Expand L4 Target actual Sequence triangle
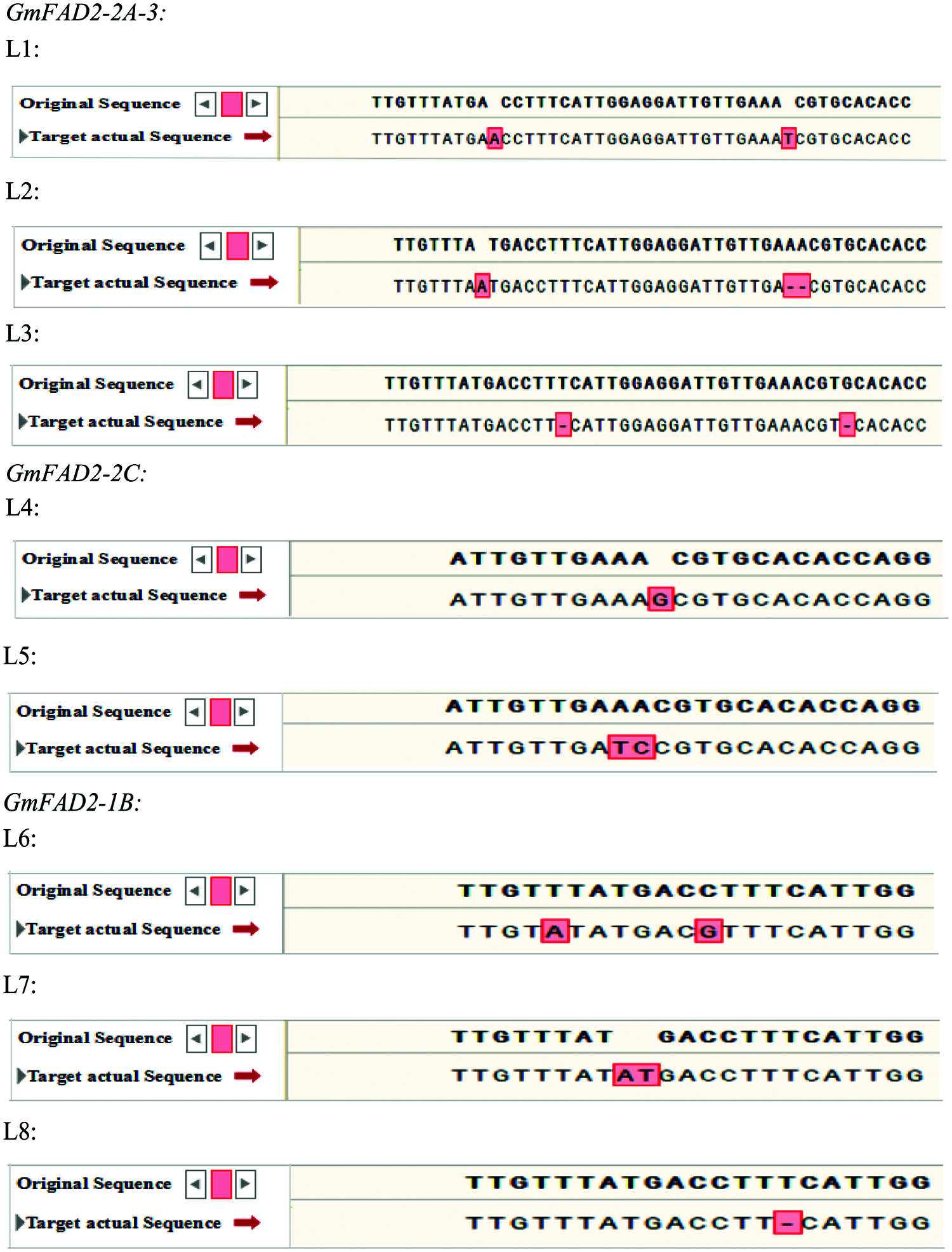The width and height of the screenshot is (952, 1252). pyautogui.click(x=26, y=595)
